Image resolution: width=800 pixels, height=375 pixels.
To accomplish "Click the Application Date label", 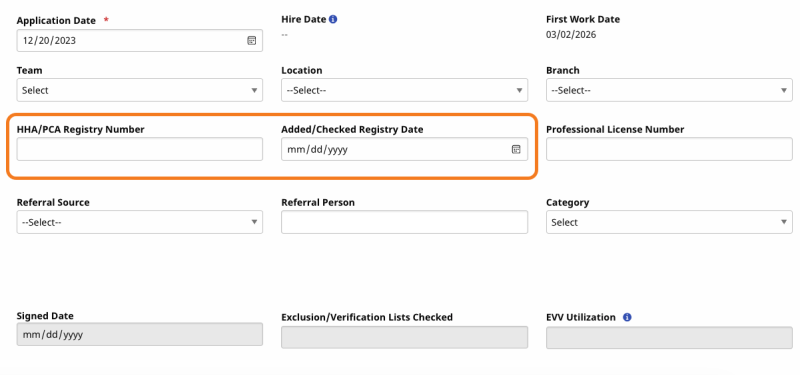I will 56,20.
